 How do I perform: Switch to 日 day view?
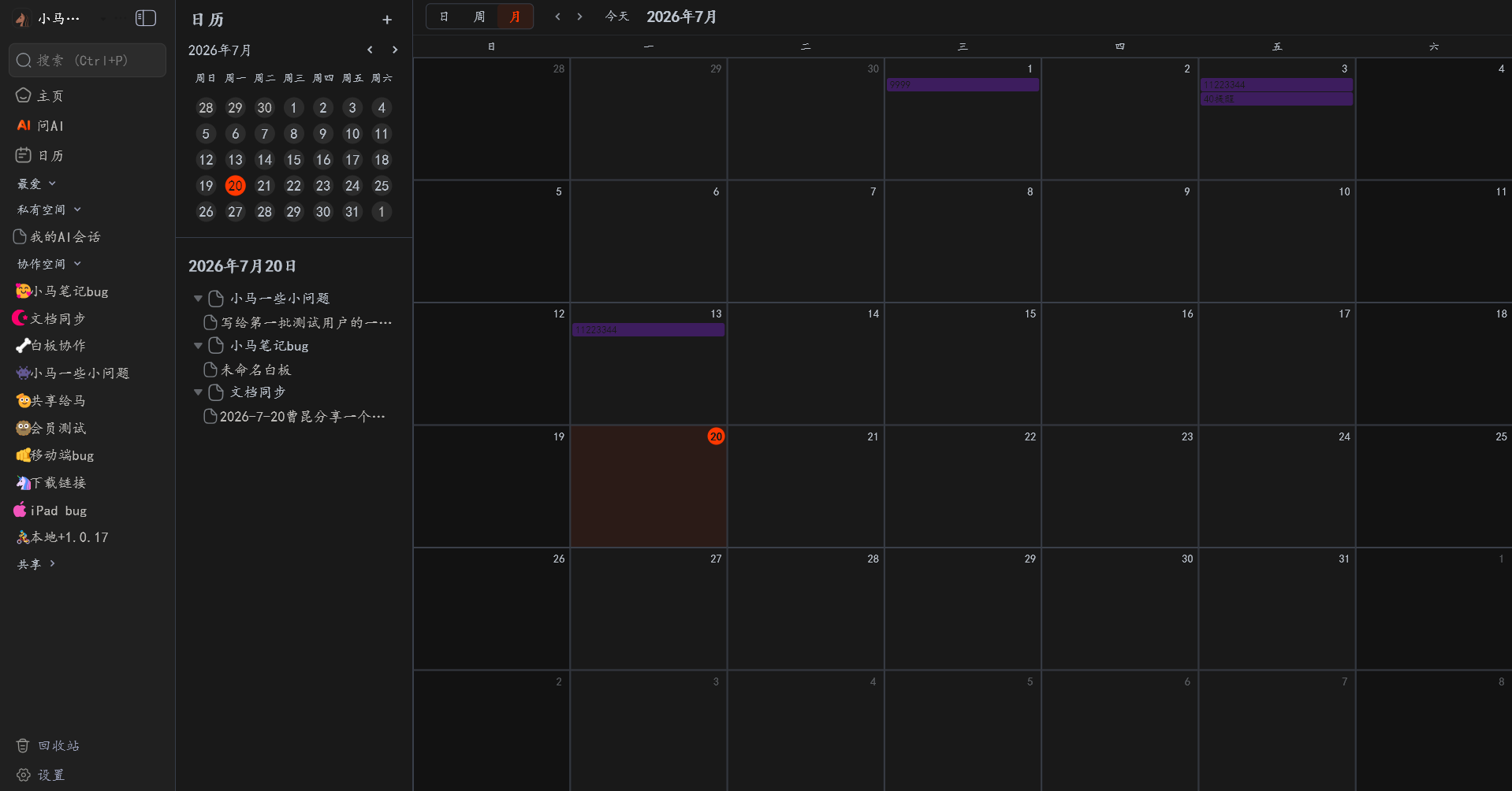445,17
